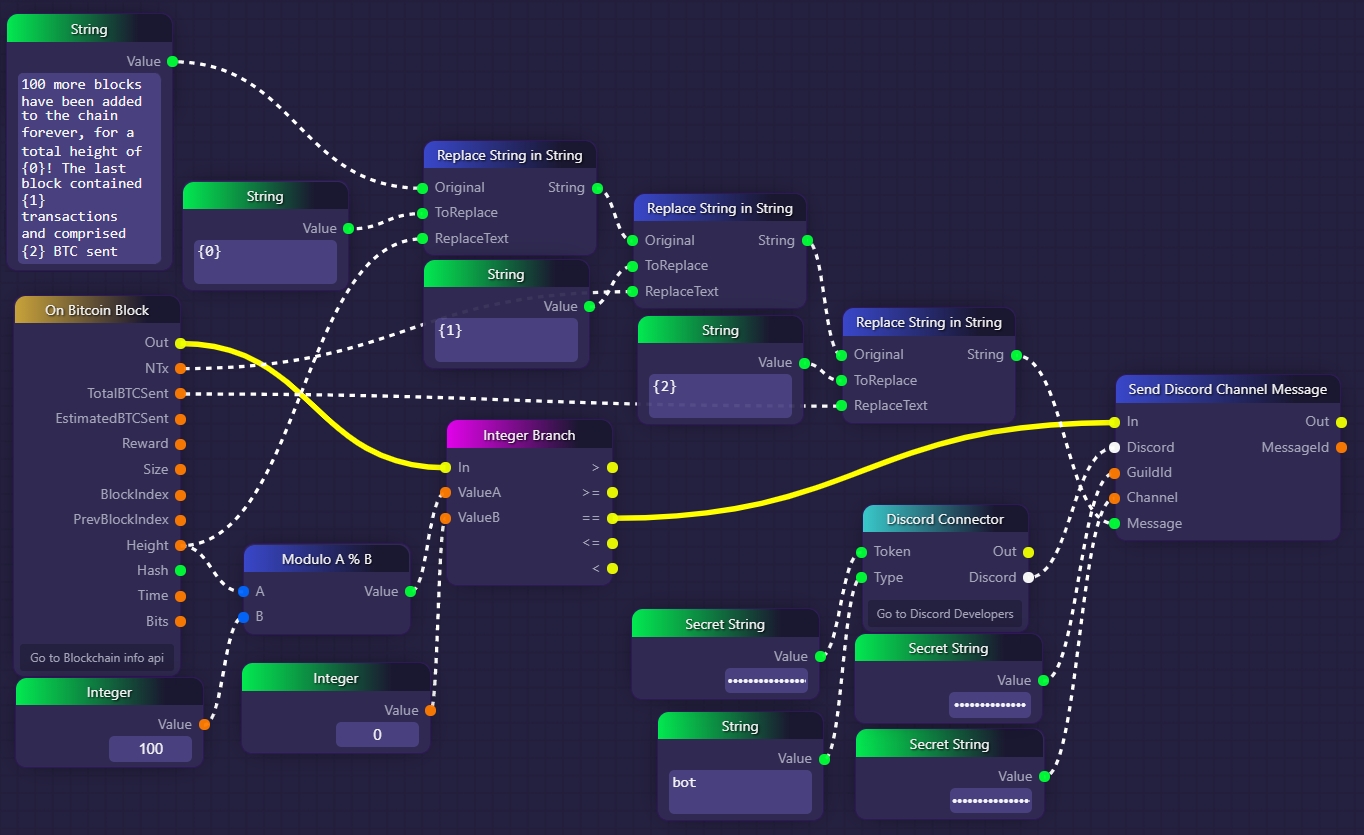Click the GuildId input port
The height and width of the screenshot is (835, 1364).
[1114, 472]
